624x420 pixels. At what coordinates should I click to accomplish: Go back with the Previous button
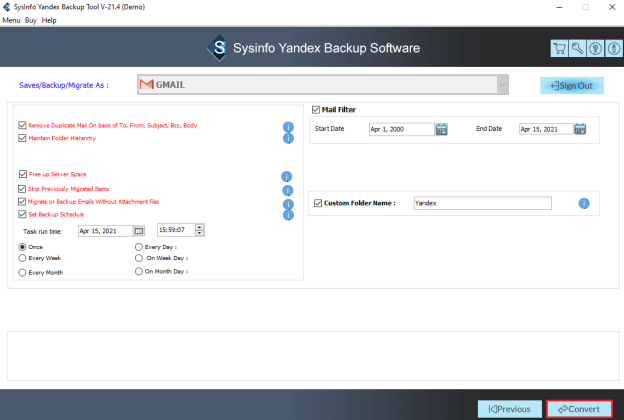[x=510, y=408]
